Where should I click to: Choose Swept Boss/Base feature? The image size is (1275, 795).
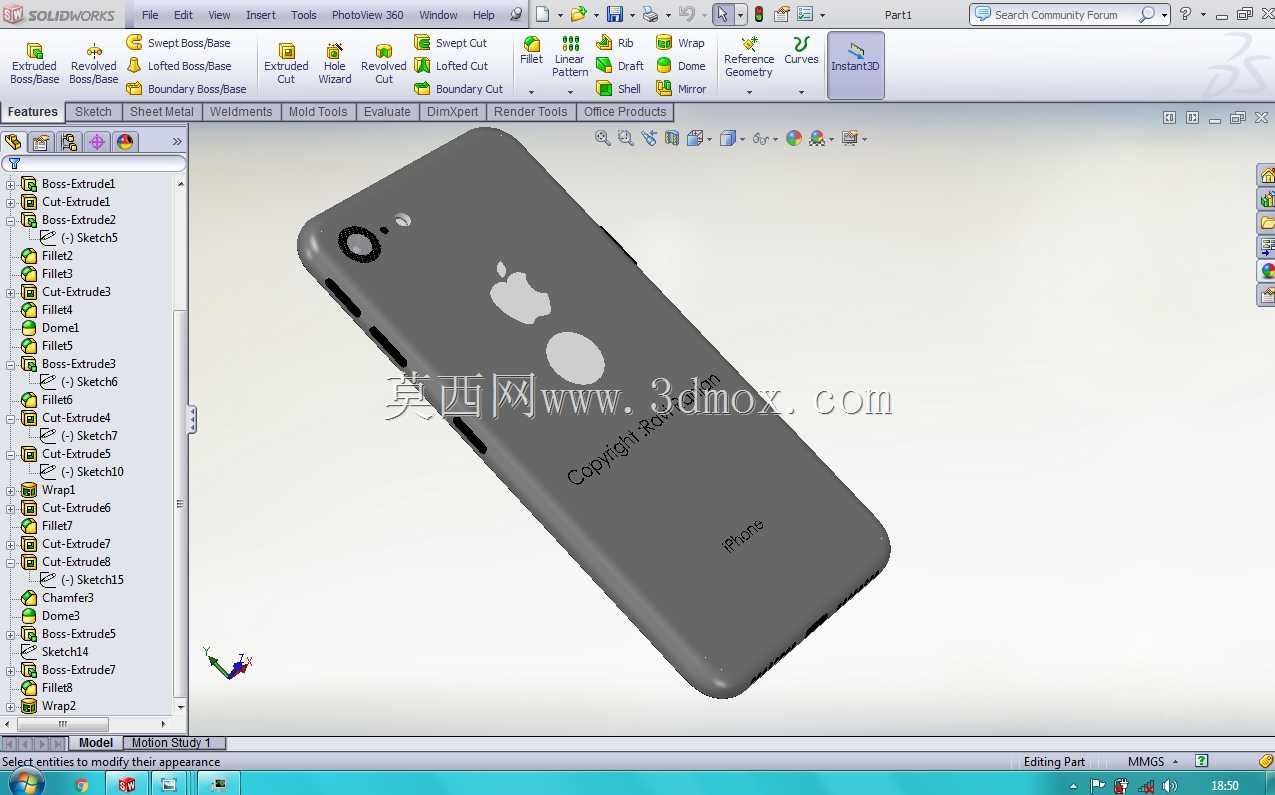click(x=178, y=43)
